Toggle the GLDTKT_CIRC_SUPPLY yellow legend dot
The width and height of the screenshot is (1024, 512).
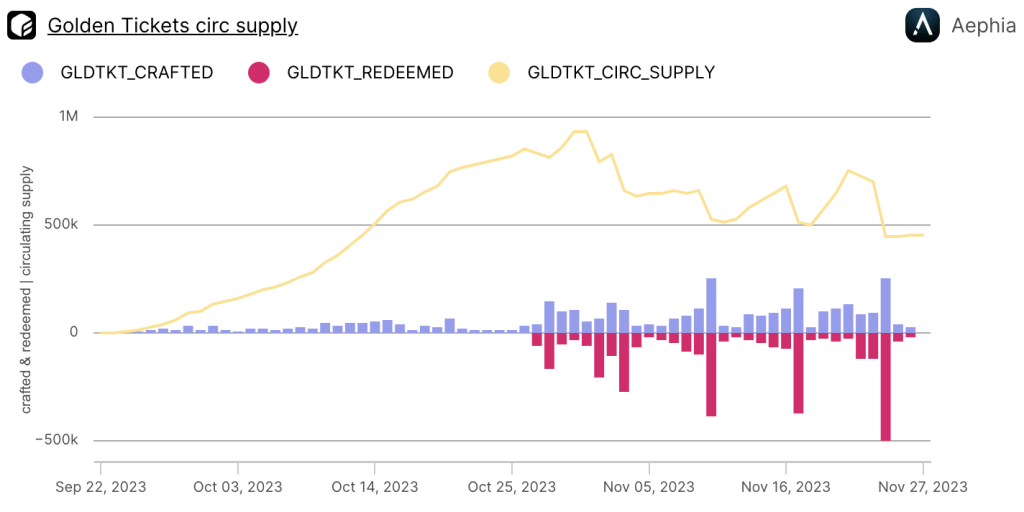point(499,72)
